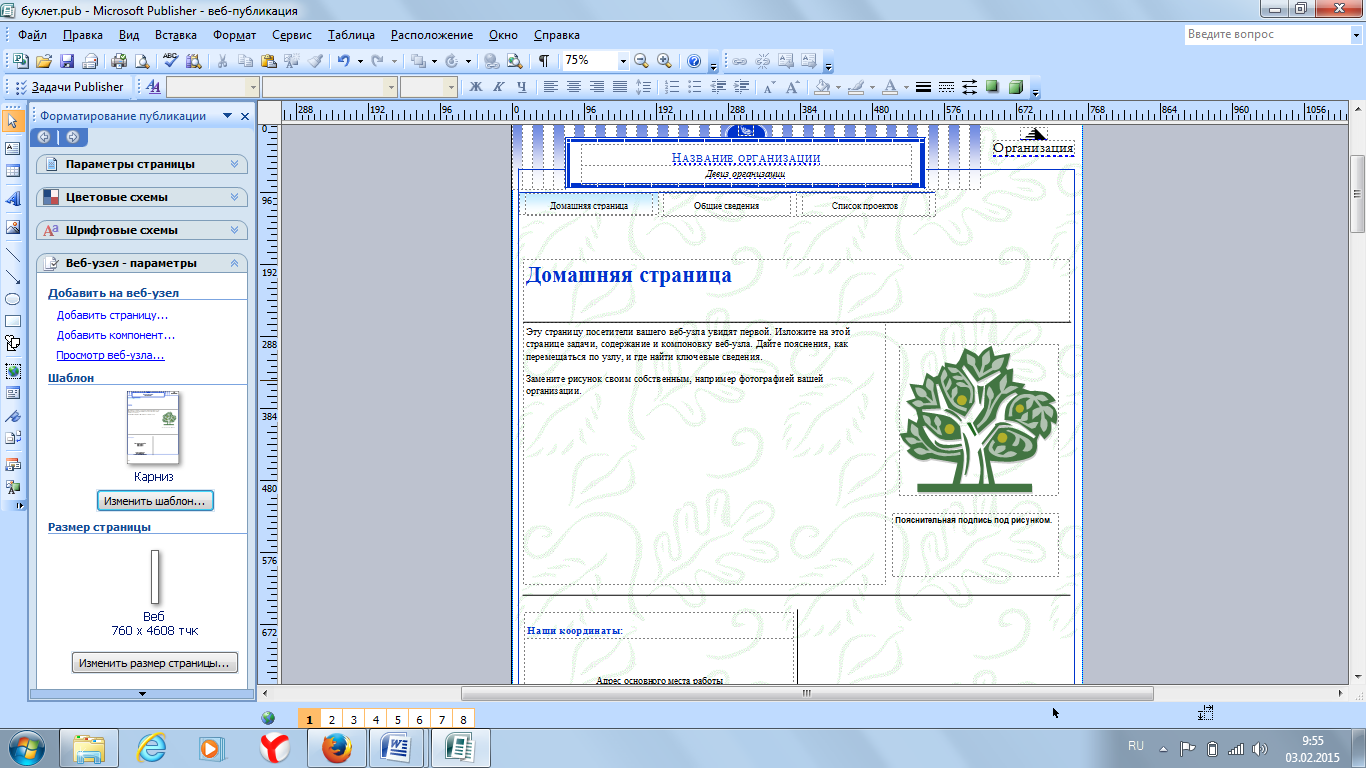Viewport: 1366px width, 768px height.
Task: Expand the Шрифтовые схемы section
Action: pos(142,230)
